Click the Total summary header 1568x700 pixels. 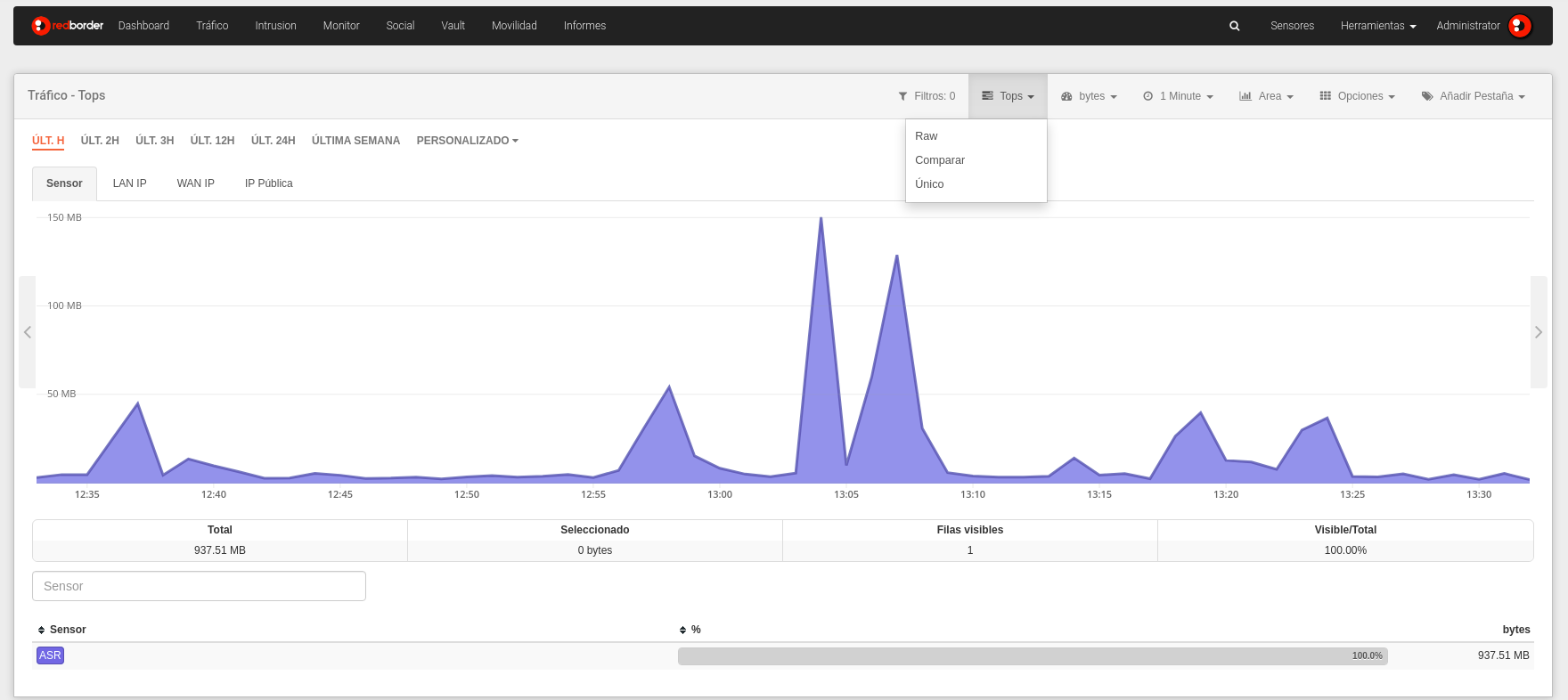click(x=220, y=530)
